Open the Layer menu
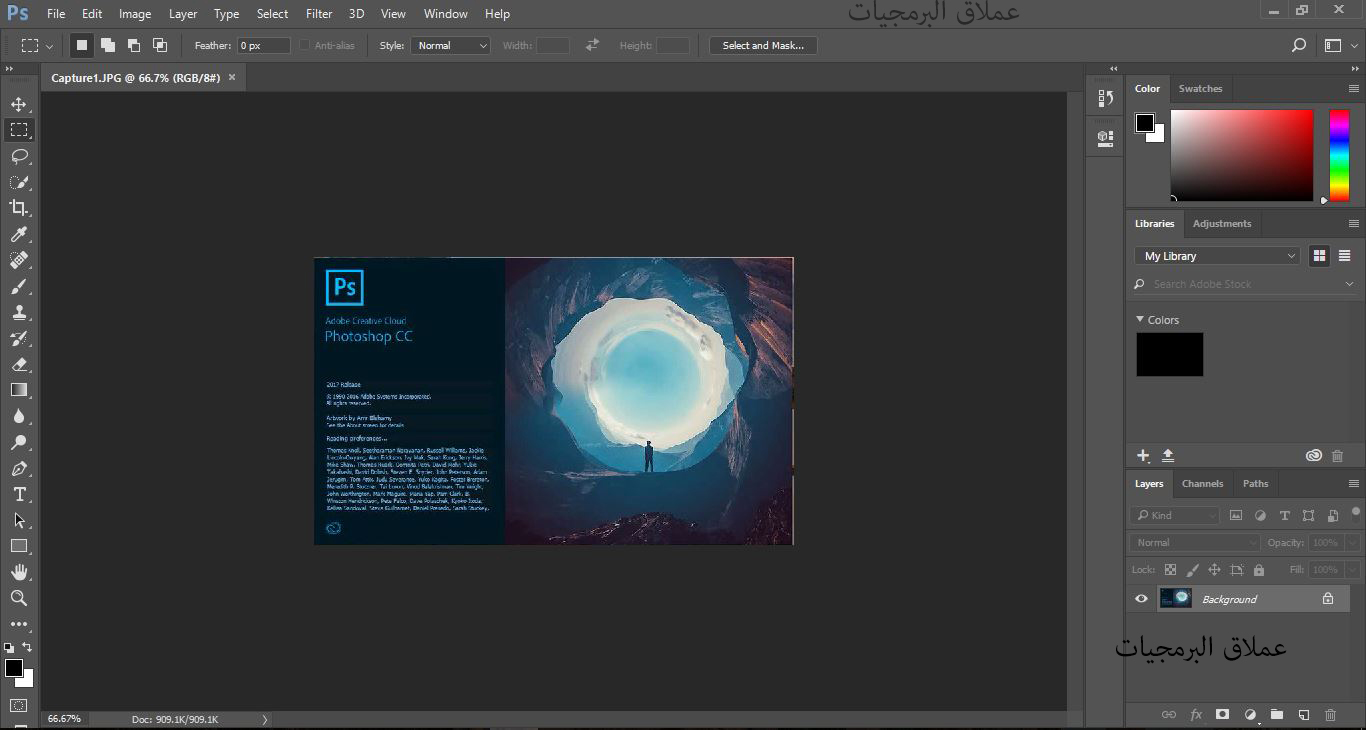The width and height of the screenshot is (1366, 730). (x=183, y=14)
